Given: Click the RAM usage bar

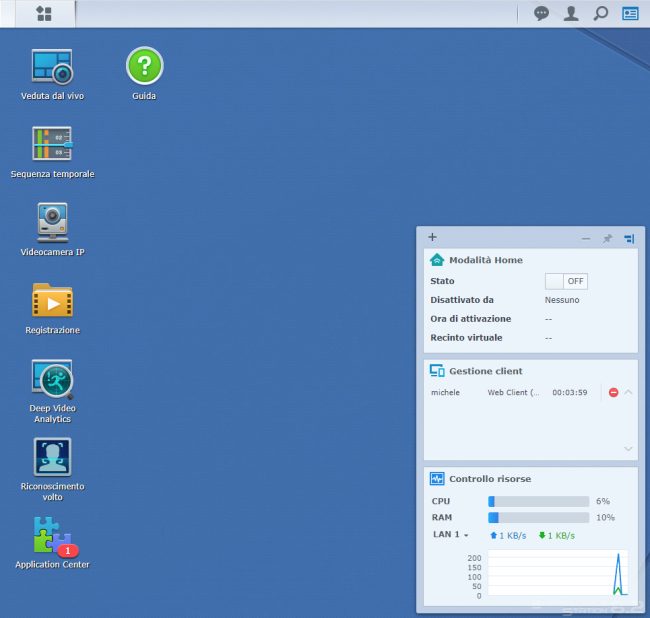Looking at the screenshot, I should pos(538,517).
